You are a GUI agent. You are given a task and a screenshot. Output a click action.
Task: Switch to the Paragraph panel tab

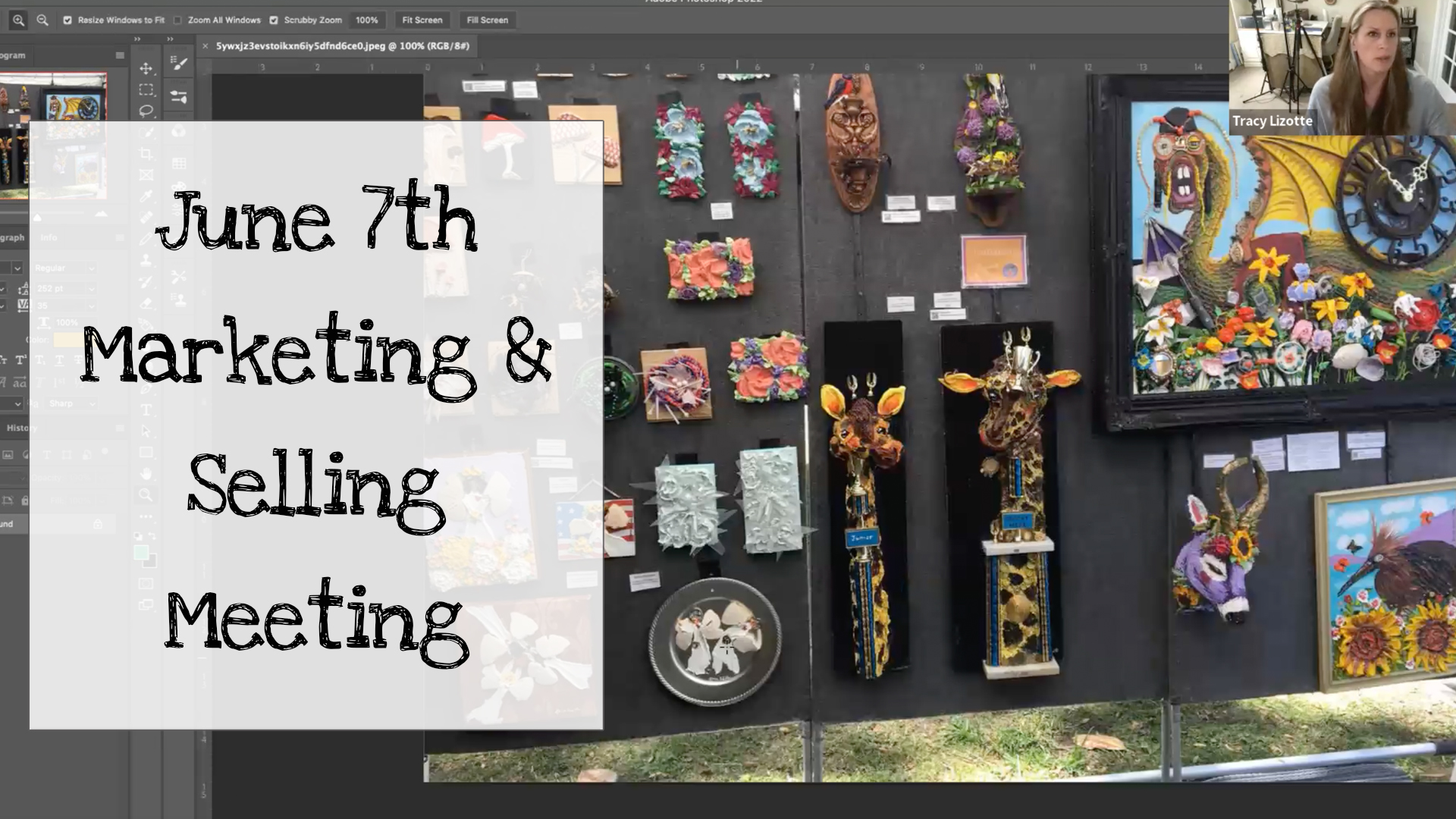point(12,237)
